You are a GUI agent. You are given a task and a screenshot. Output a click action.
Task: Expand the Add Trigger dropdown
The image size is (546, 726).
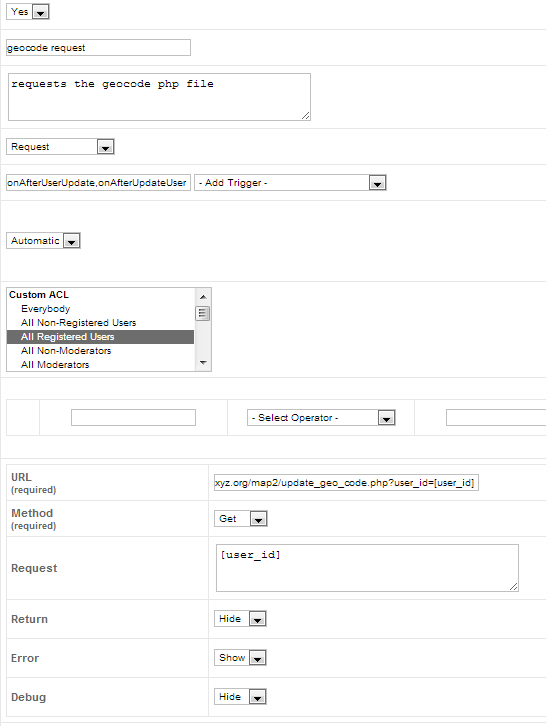pyautogui.click(x=290, y=182)
